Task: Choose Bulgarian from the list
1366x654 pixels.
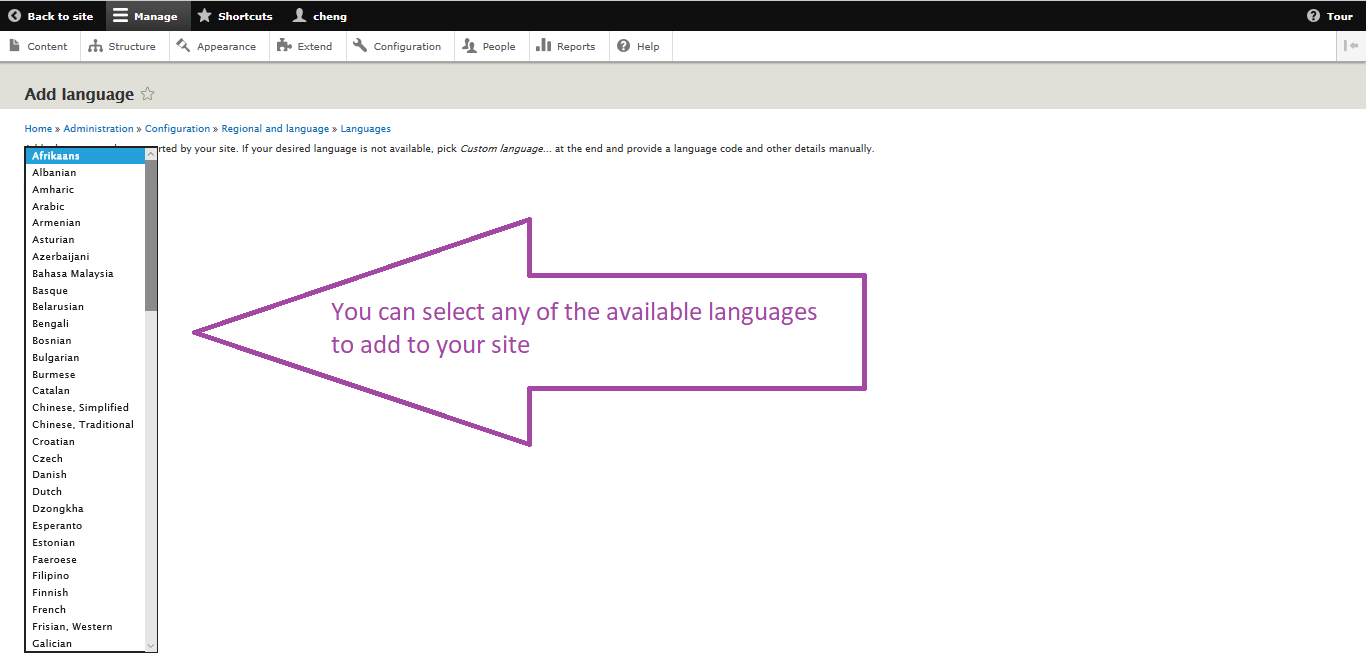Action: (x=85, y=358)
